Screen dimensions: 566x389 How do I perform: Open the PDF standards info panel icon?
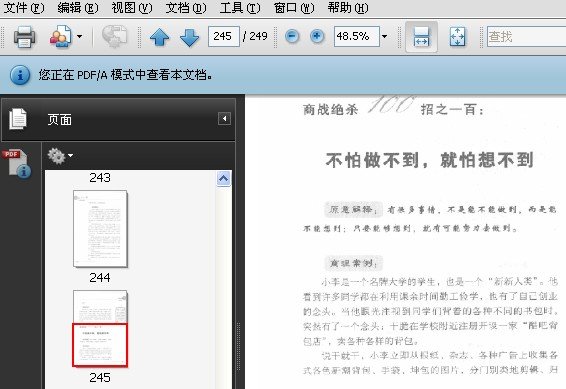click(17, 163)
